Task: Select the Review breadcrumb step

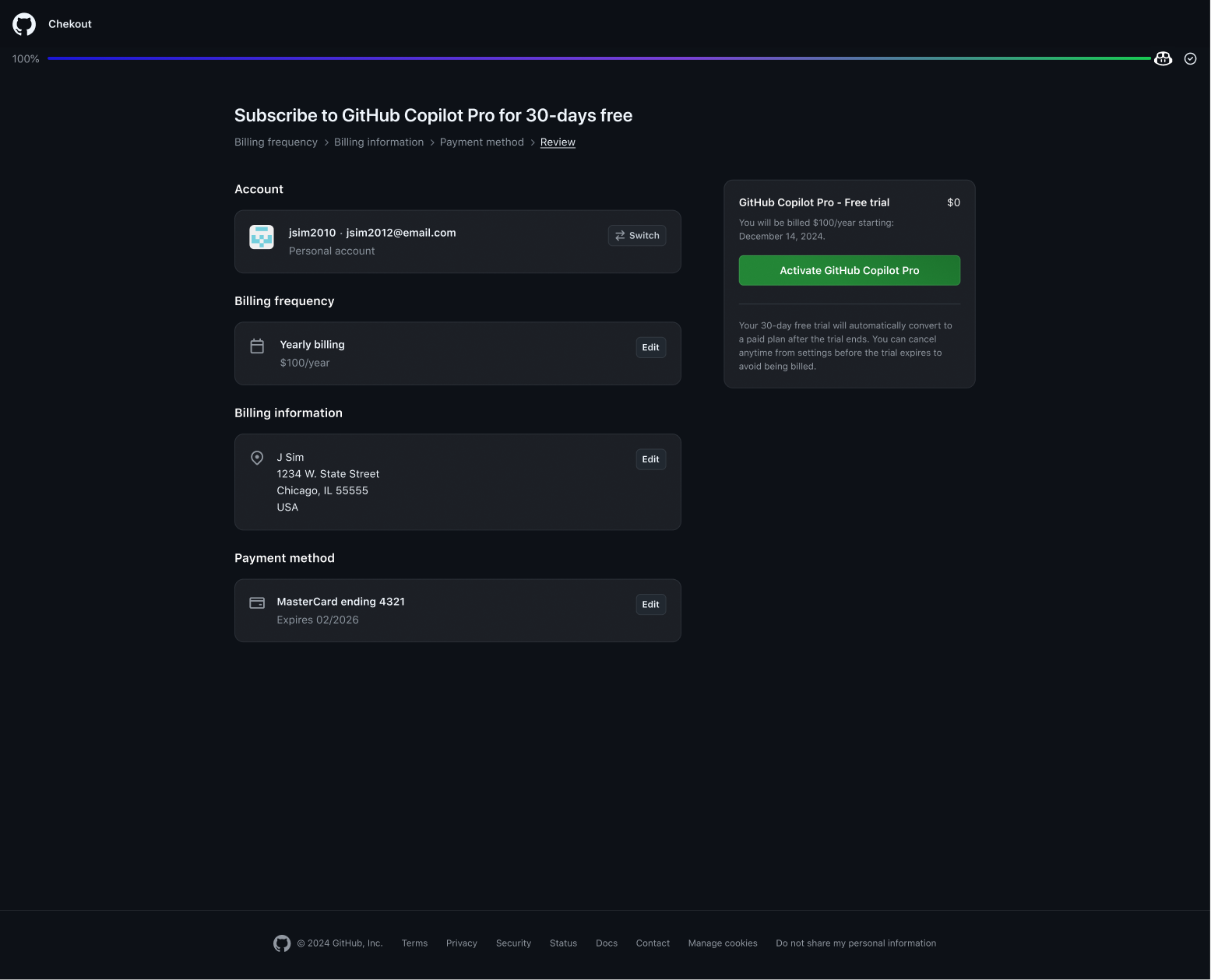Action: pos(558,142)
